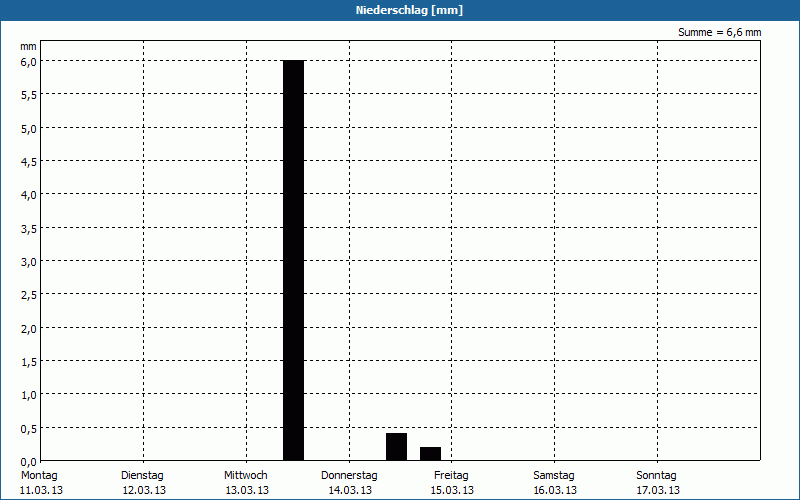Image resolution: width=800 pixels, height=500 pixels.
Task: Click the '3,5' y-axis value
Action: [x=29, y=229]
